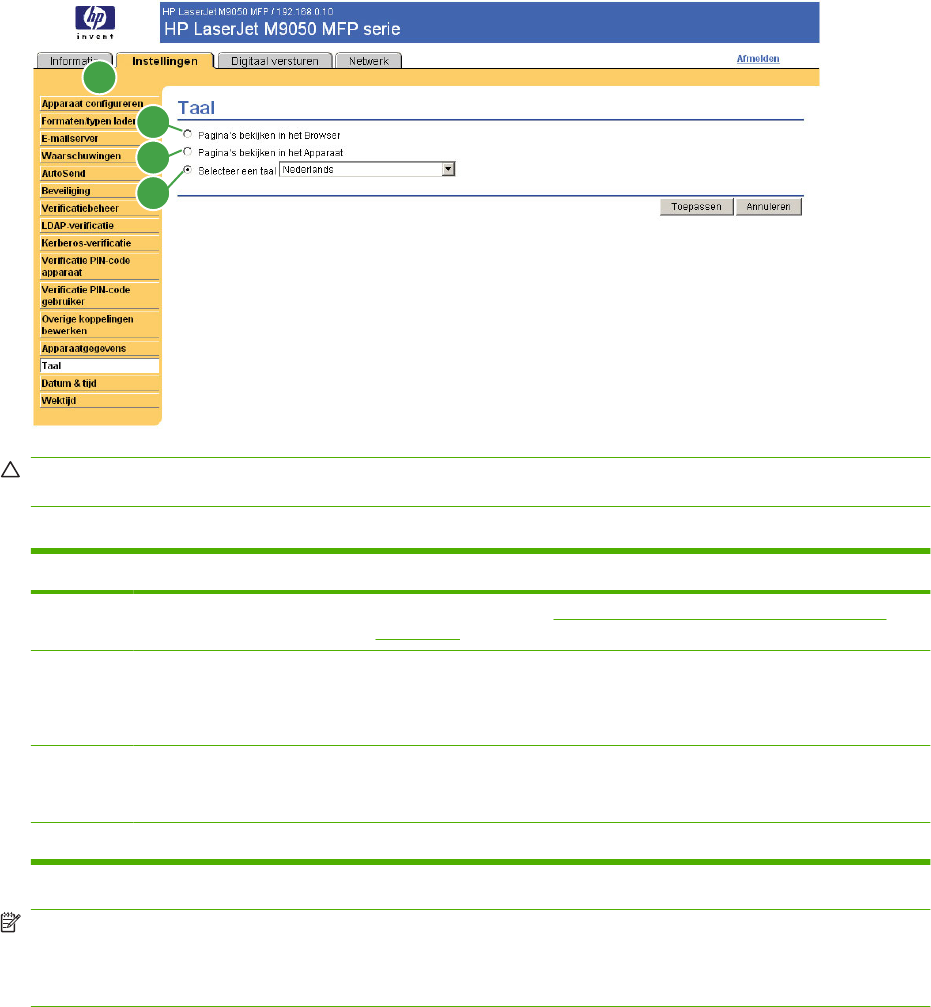931x1007 pixels.
Task: Open Apparaat configureren in sidebar
Action: tap(99, 103)
